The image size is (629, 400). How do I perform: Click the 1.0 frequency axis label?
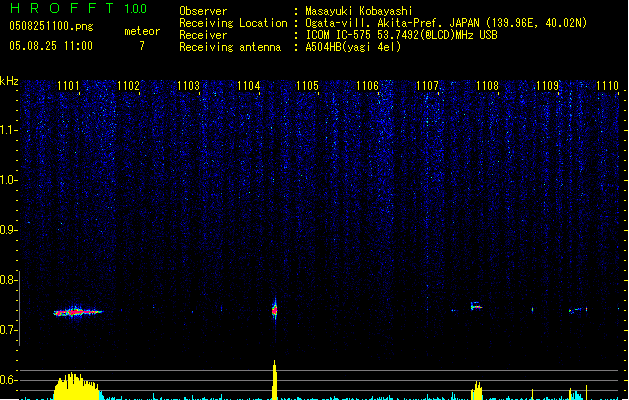[x=8, y=180]
